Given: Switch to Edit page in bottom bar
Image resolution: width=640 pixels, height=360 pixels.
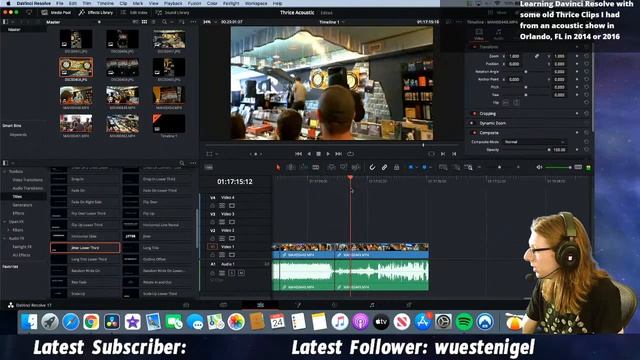Looking at the screenshot, I should click(x=260, y=305).
